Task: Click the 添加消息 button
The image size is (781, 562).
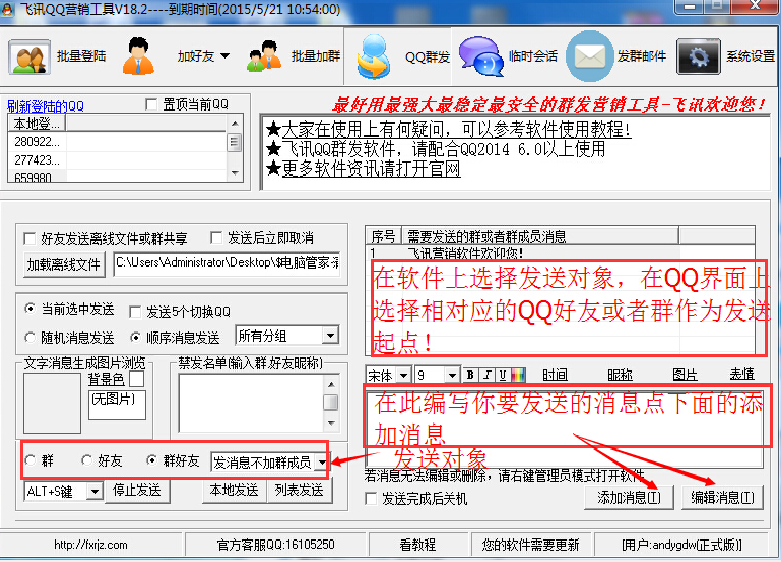Action: [x=629, y=497]
